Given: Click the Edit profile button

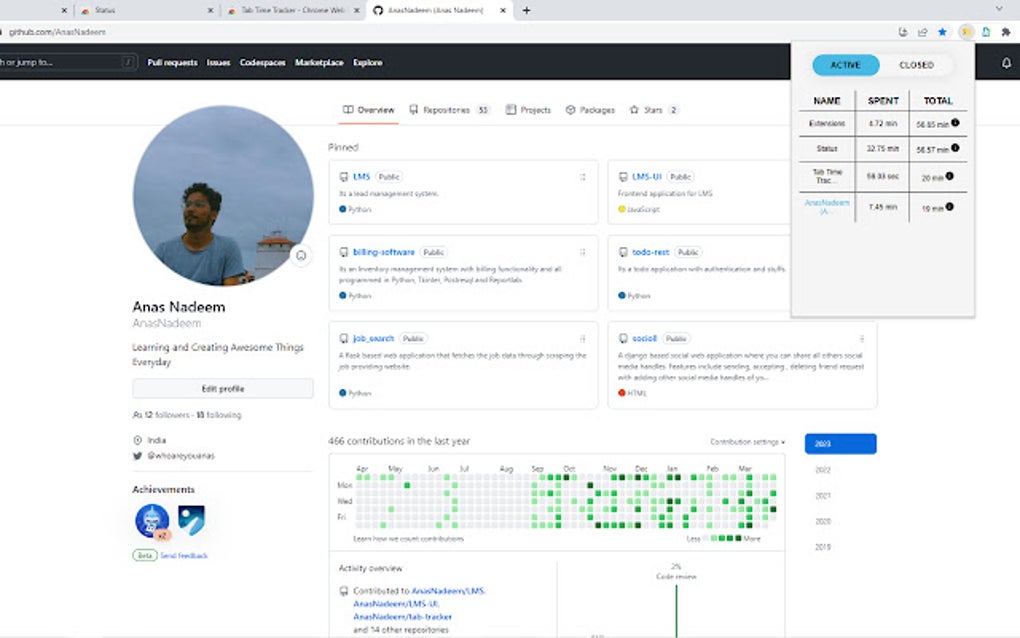Looking at the screenshot, I should pos(221,388).
